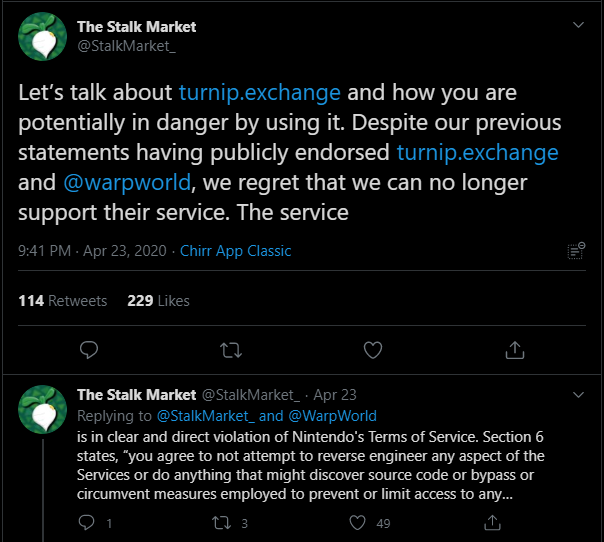Reply to the main Stalk Market tweet
The image size is (604, 542).
click(x=88, y=350)
